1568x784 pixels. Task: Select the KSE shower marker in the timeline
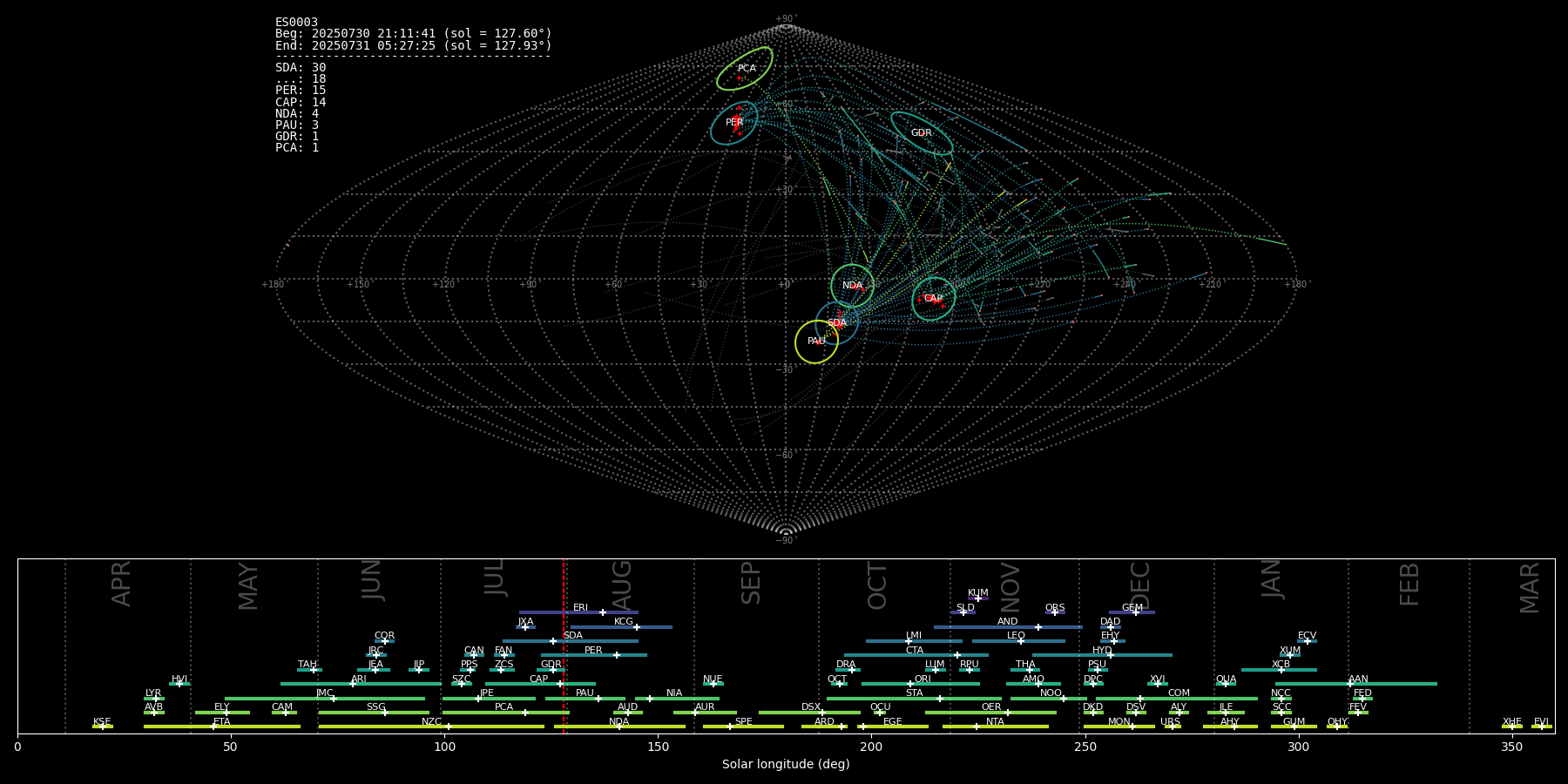(x=102, y=727)
